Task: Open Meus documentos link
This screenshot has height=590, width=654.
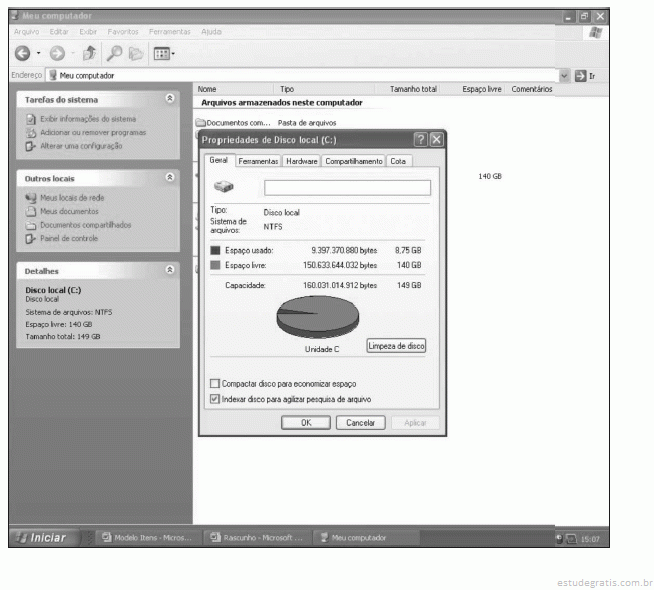Action: [x=69, y=211]
